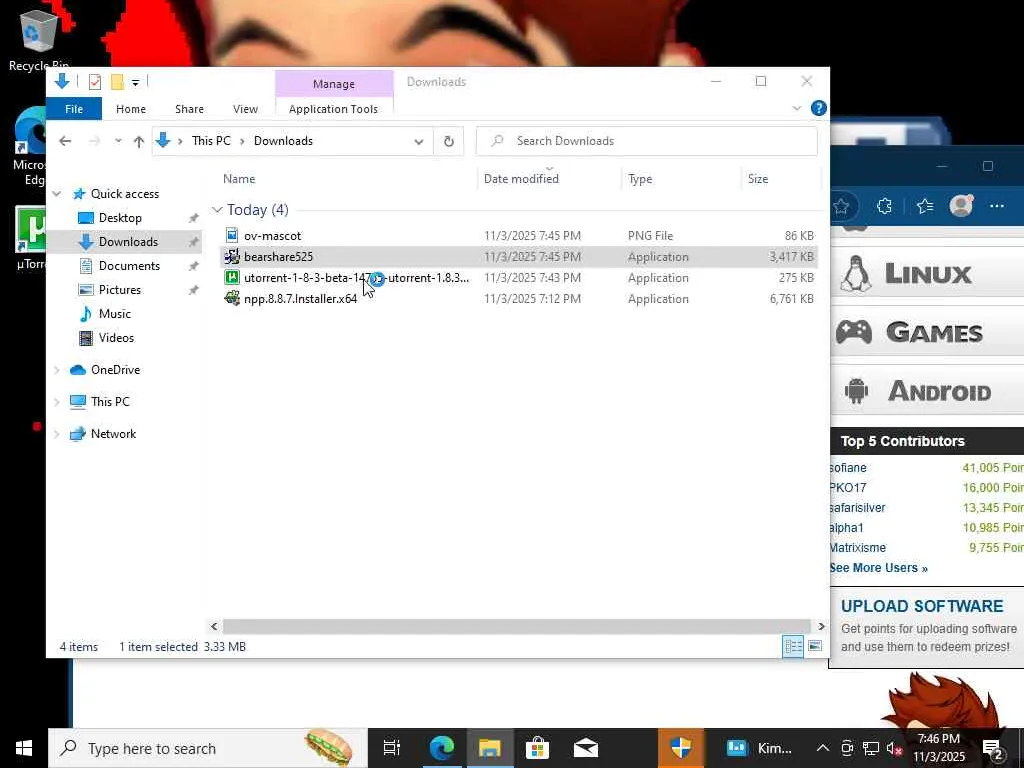Click the muted volume tray icon
This screenshot has width=1024, height=768.
[894, 748]
